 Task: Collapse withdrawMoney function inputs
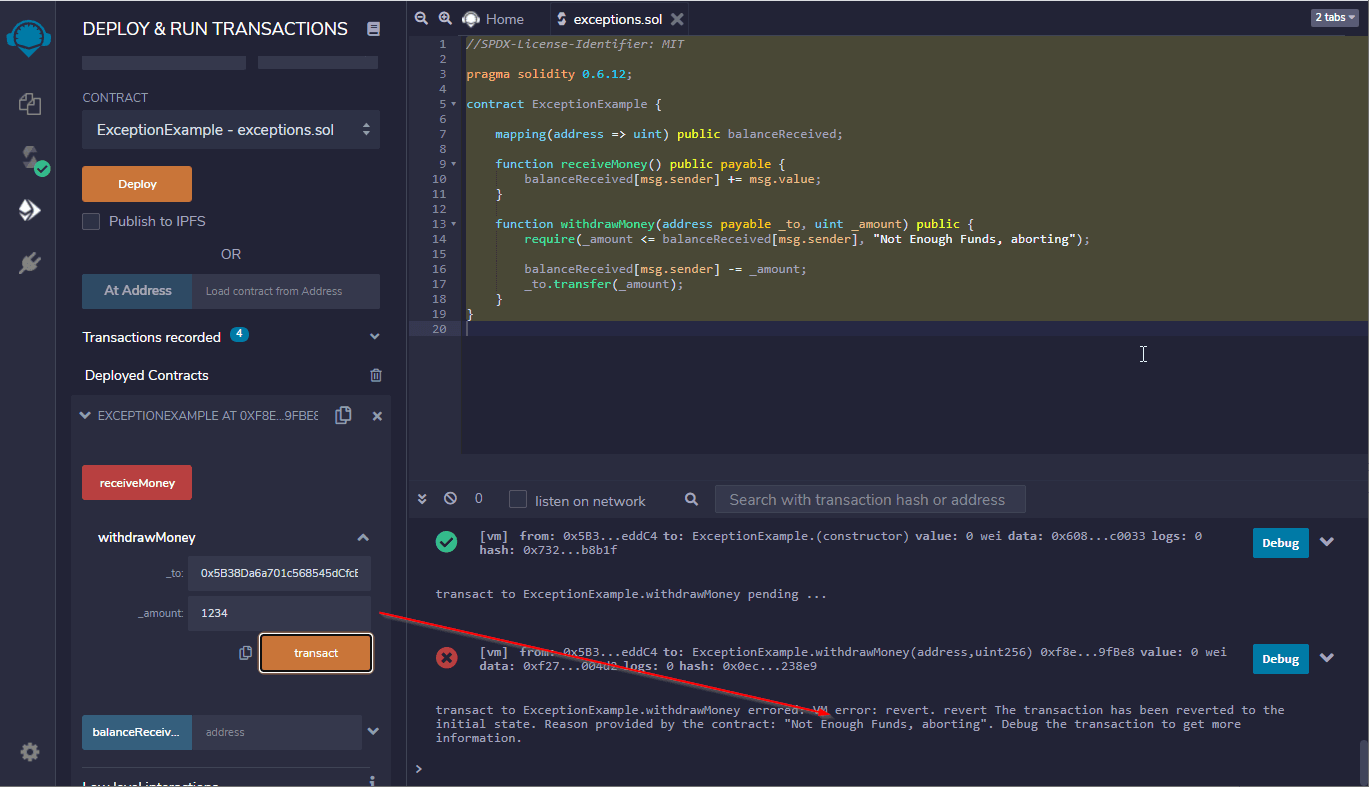(x=363, y=537)
